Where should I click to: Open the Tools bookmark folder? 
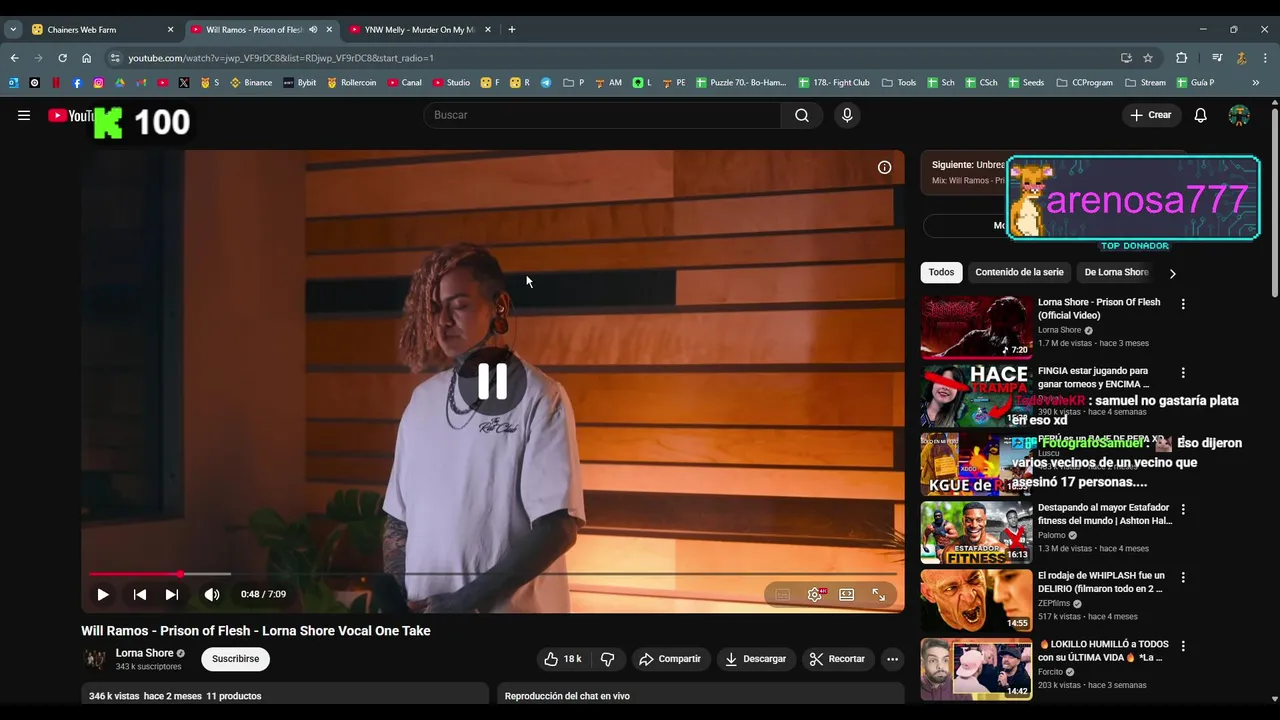pos(899,83)
